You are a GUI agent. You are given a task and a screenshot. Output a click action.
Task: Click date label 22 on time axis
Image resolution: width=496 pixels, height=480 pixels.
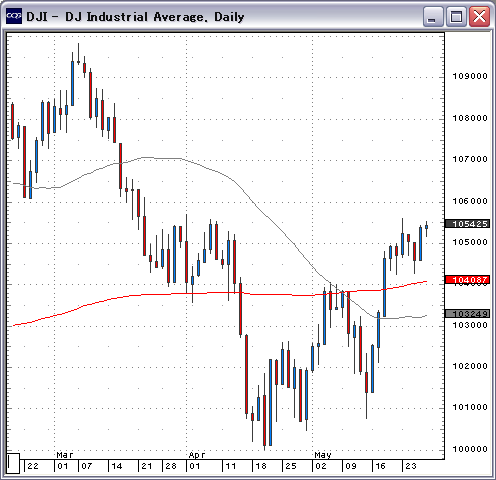click(33, 466)
